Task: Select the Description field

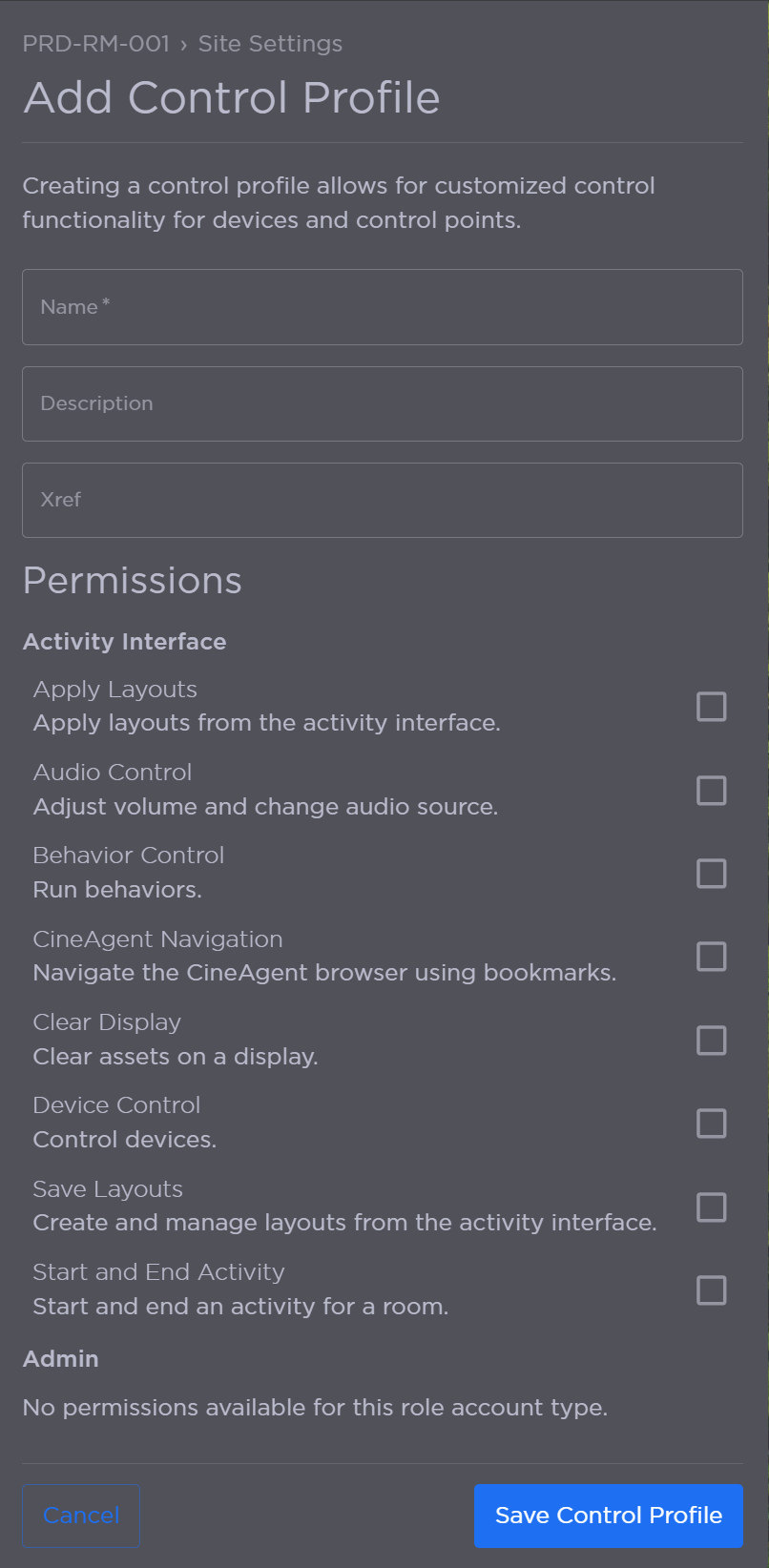Action: pyautogui.click(x=382, y=403)
